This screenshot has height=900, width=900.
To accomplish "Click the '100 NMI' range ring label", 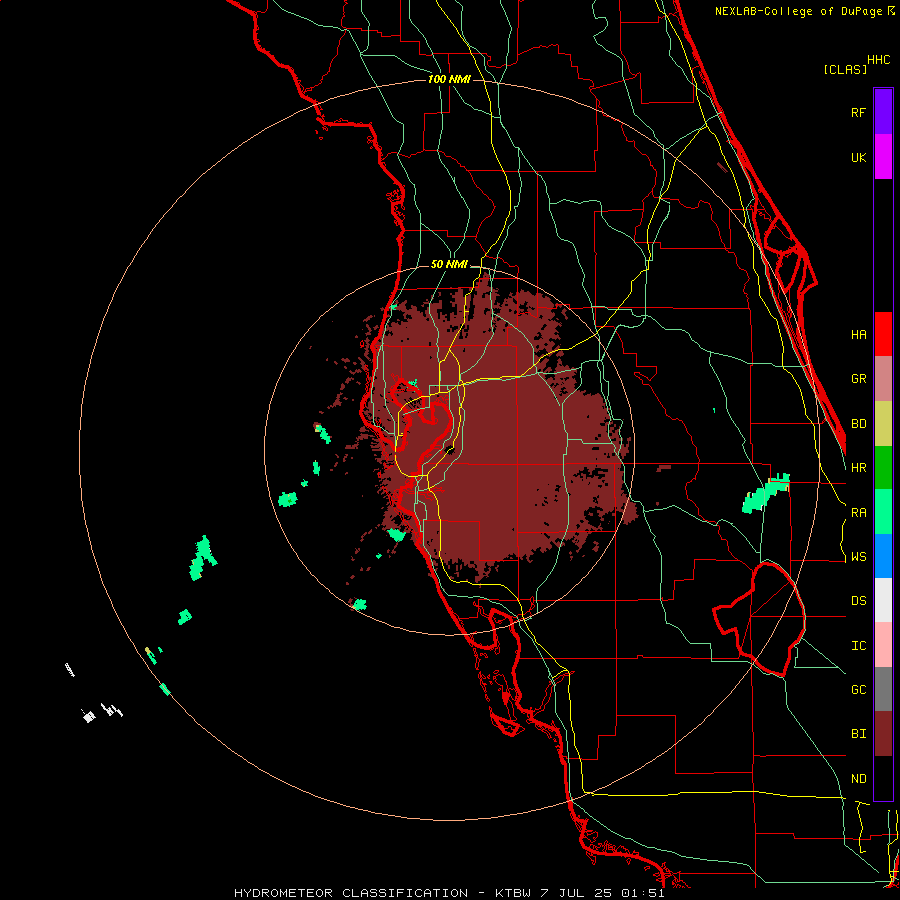I will 449,79.
